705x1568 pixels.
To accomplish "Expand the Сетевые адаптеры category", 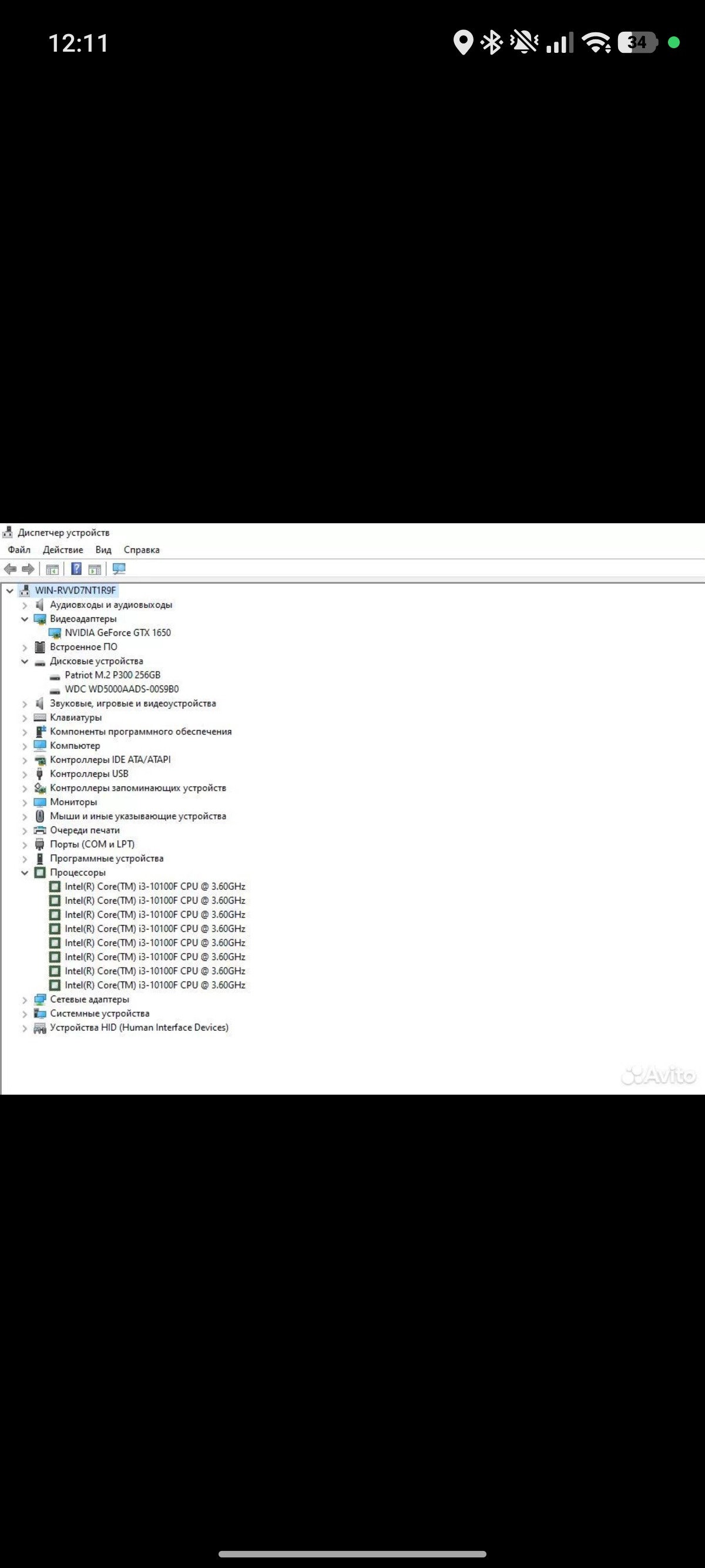I will tap(25, 1000).
